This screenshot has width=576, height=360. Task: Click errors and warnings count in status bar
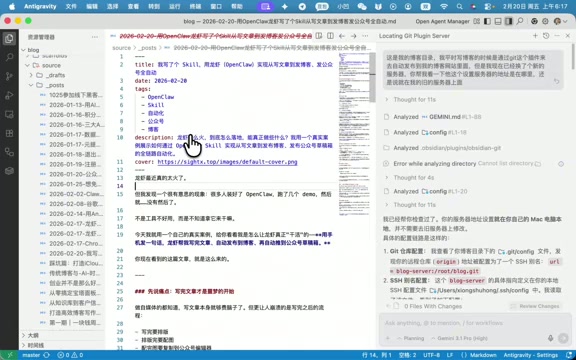tap(70, 355)
